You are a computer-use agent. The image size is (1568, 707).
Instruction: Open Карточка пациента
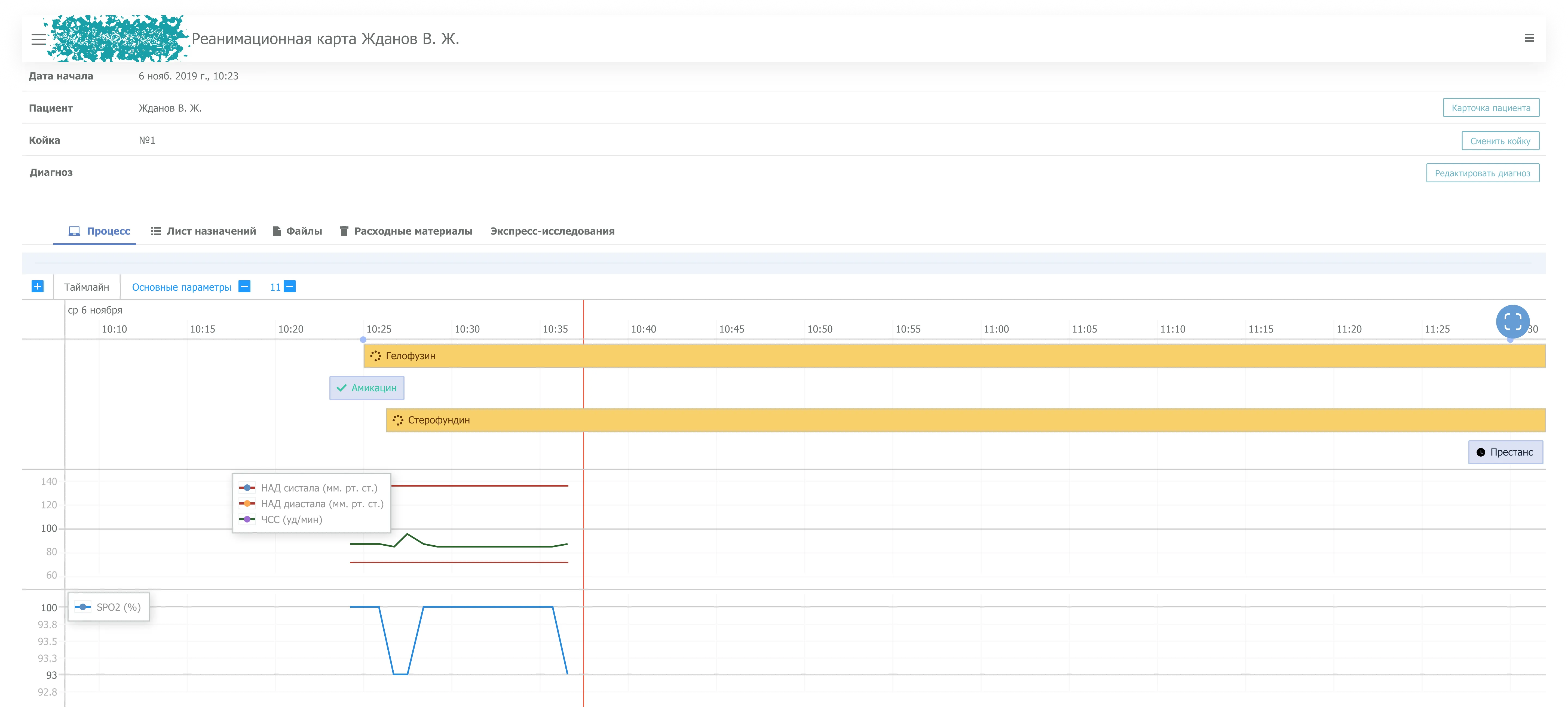click(1491, 108)
